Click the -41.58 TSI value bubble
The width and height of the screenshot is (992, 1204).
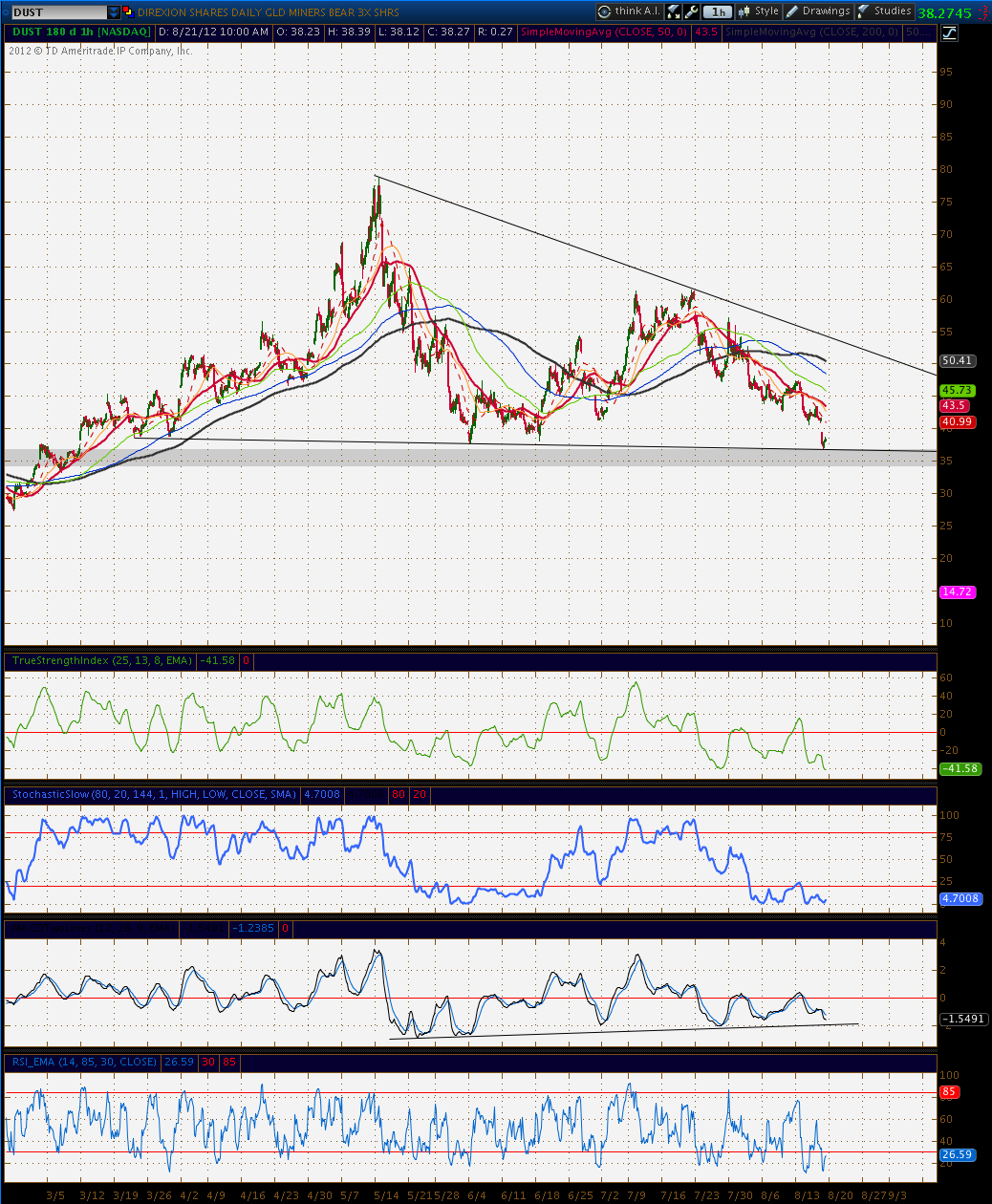pyautogui.click(x=960, y=768)
